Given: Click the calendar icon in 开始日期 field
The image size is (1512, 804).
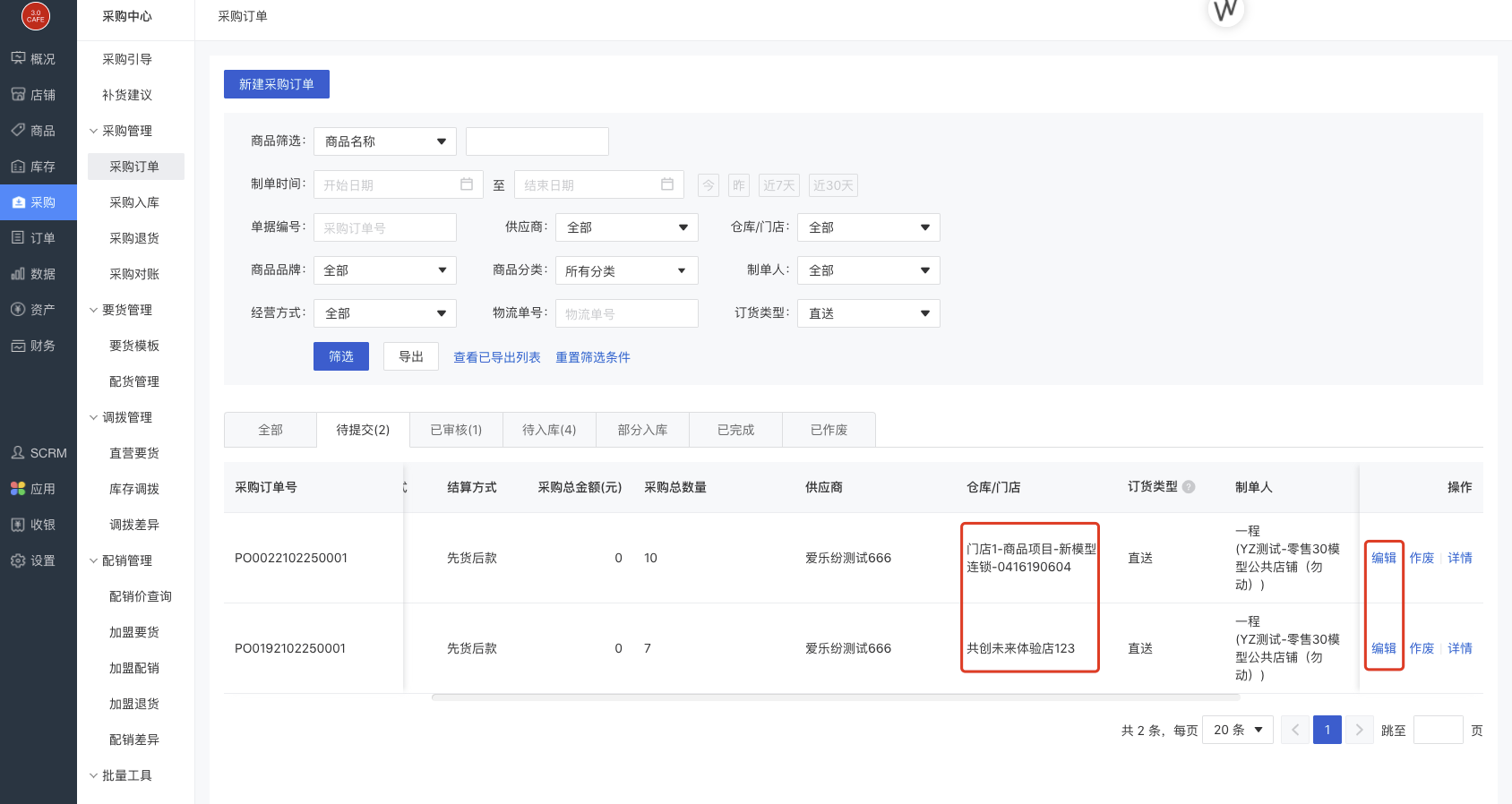Looking at the screenshot, I should [x=467, y=184].
